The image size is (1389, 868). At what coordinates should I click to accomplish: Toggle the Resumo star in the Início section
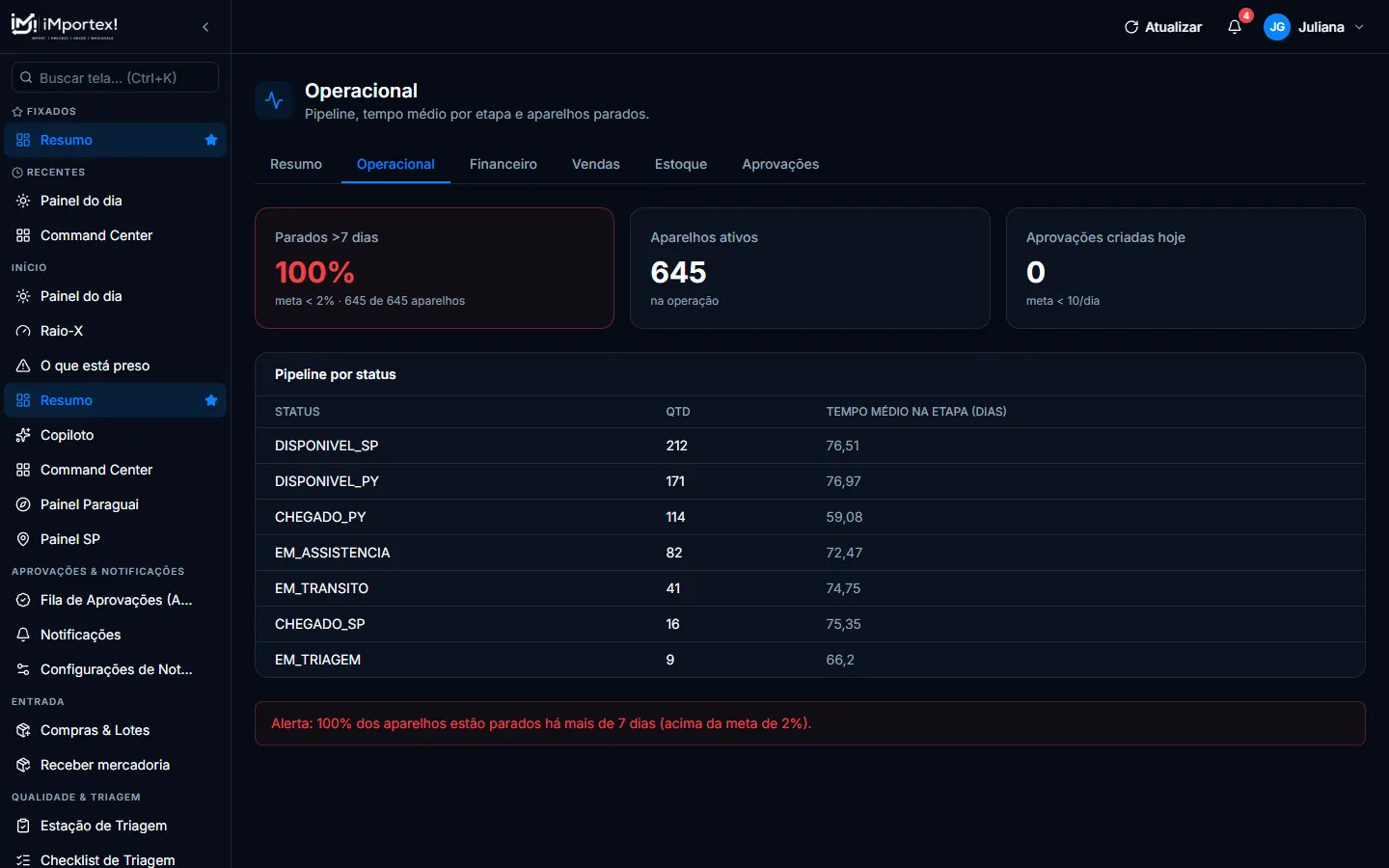click(211, 400)
